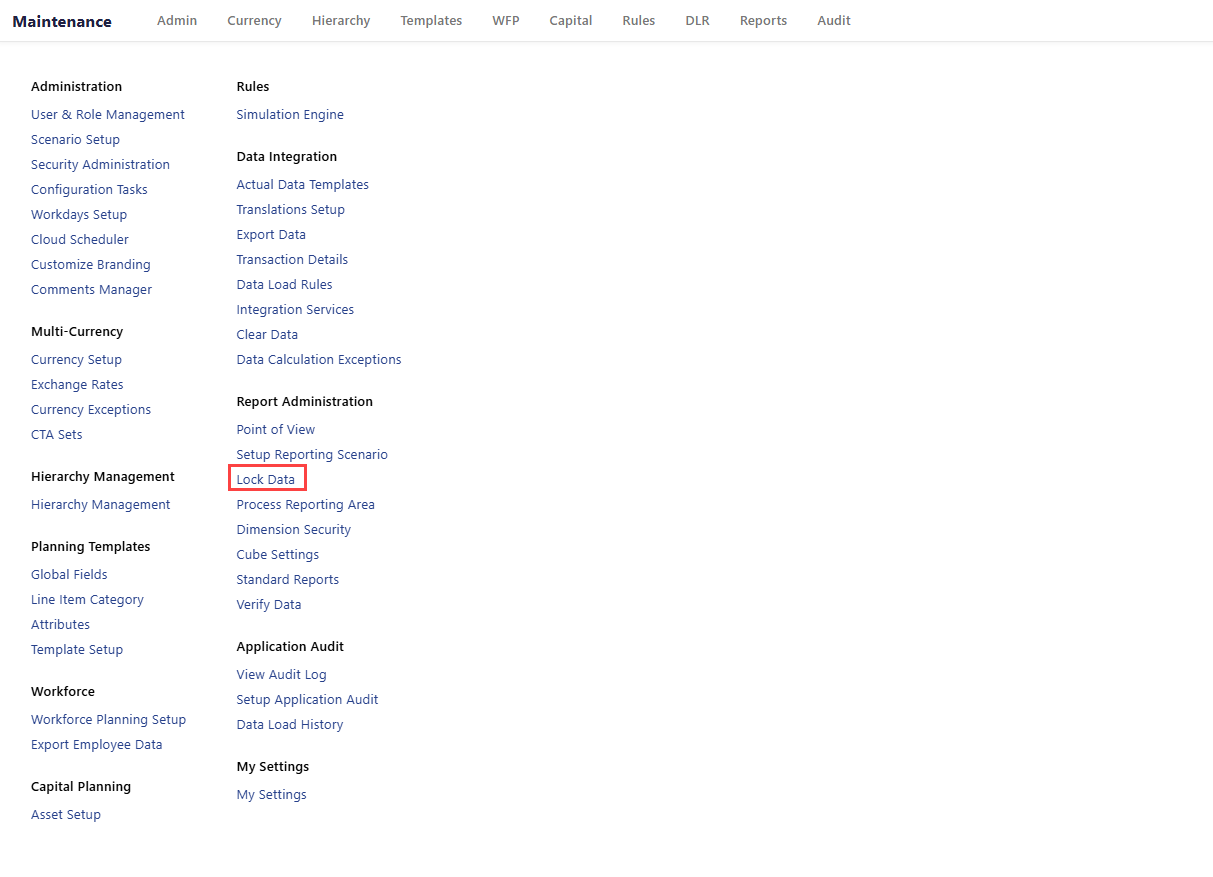
Task: Click the Admin menu in top navigation
Action: click(x=177, y=21)
